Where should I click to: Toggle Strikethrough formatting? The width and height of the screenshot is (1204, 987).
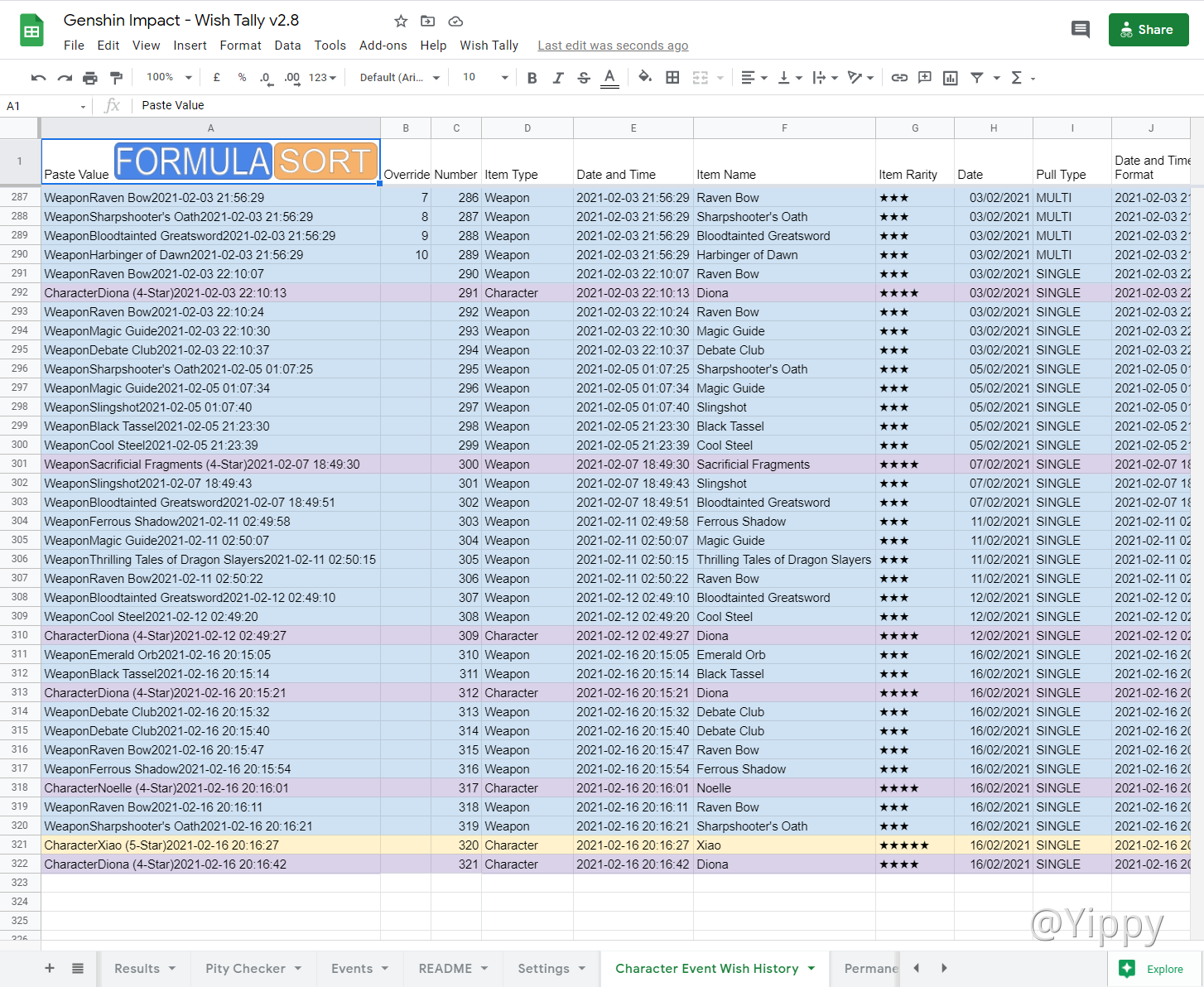pyautogui.click(x=584, y=78)
